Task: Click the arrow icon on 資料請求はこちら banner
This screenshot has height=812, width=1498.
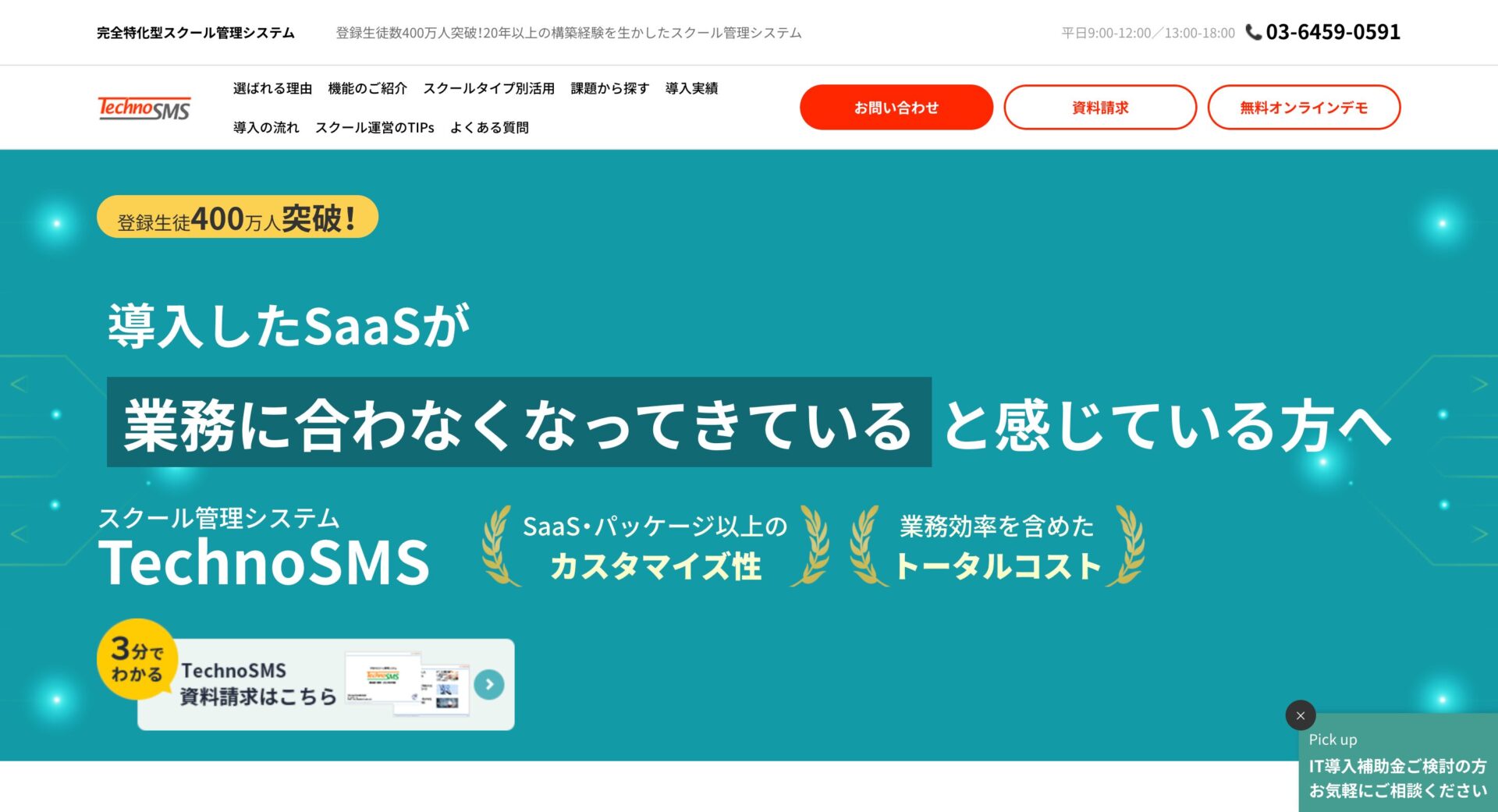Action: pos(489,684)
